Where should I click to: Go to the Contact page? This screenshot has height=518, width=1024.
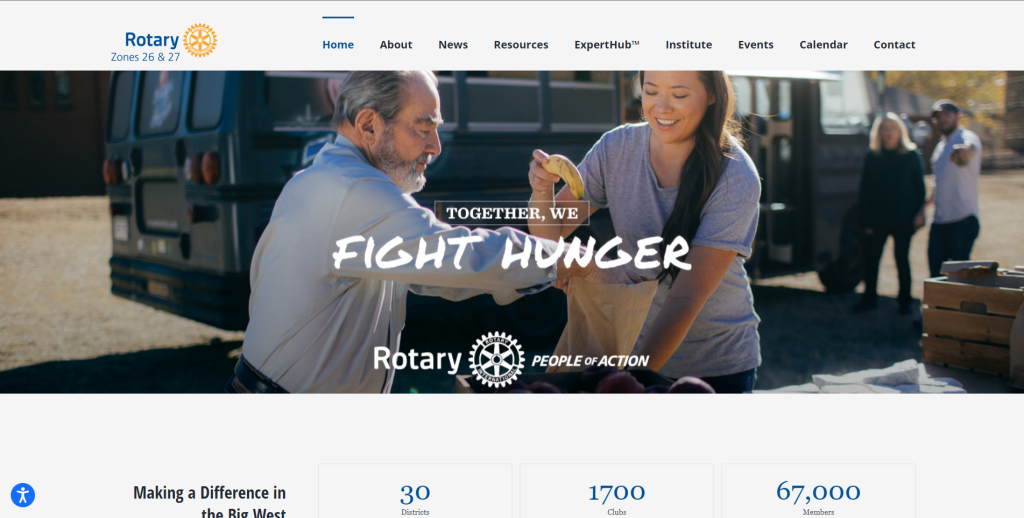(x=895, y=44)
